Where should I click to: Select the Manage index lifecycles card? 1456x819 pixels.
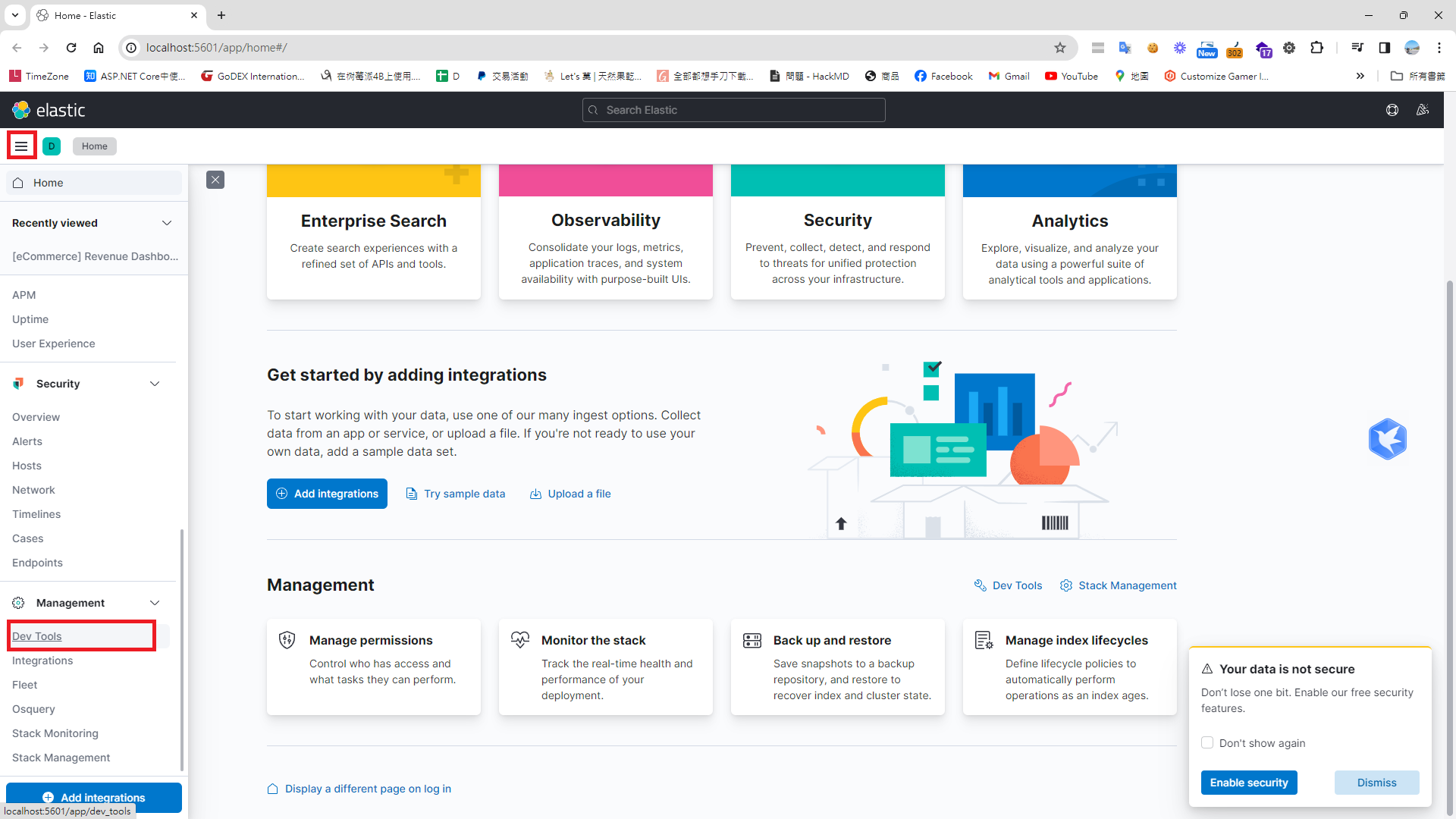(x=1069, y=667)
